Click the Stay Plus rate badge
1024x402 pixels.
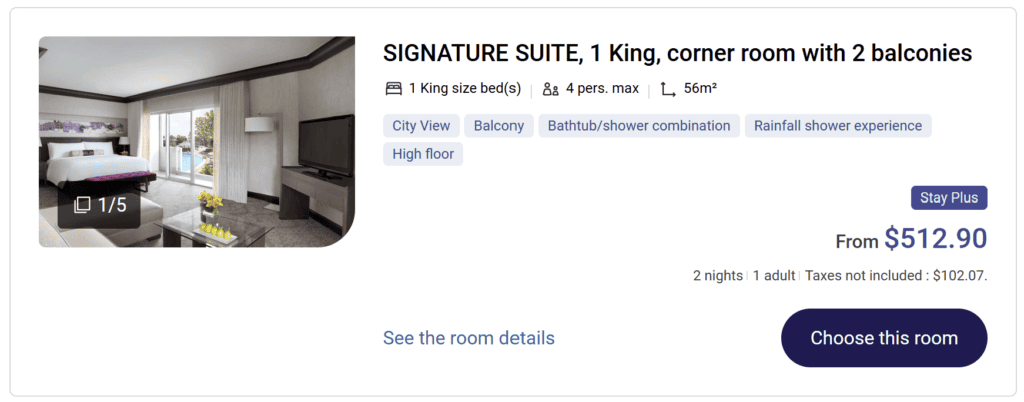pyautogui.click(x=949, y=198)
